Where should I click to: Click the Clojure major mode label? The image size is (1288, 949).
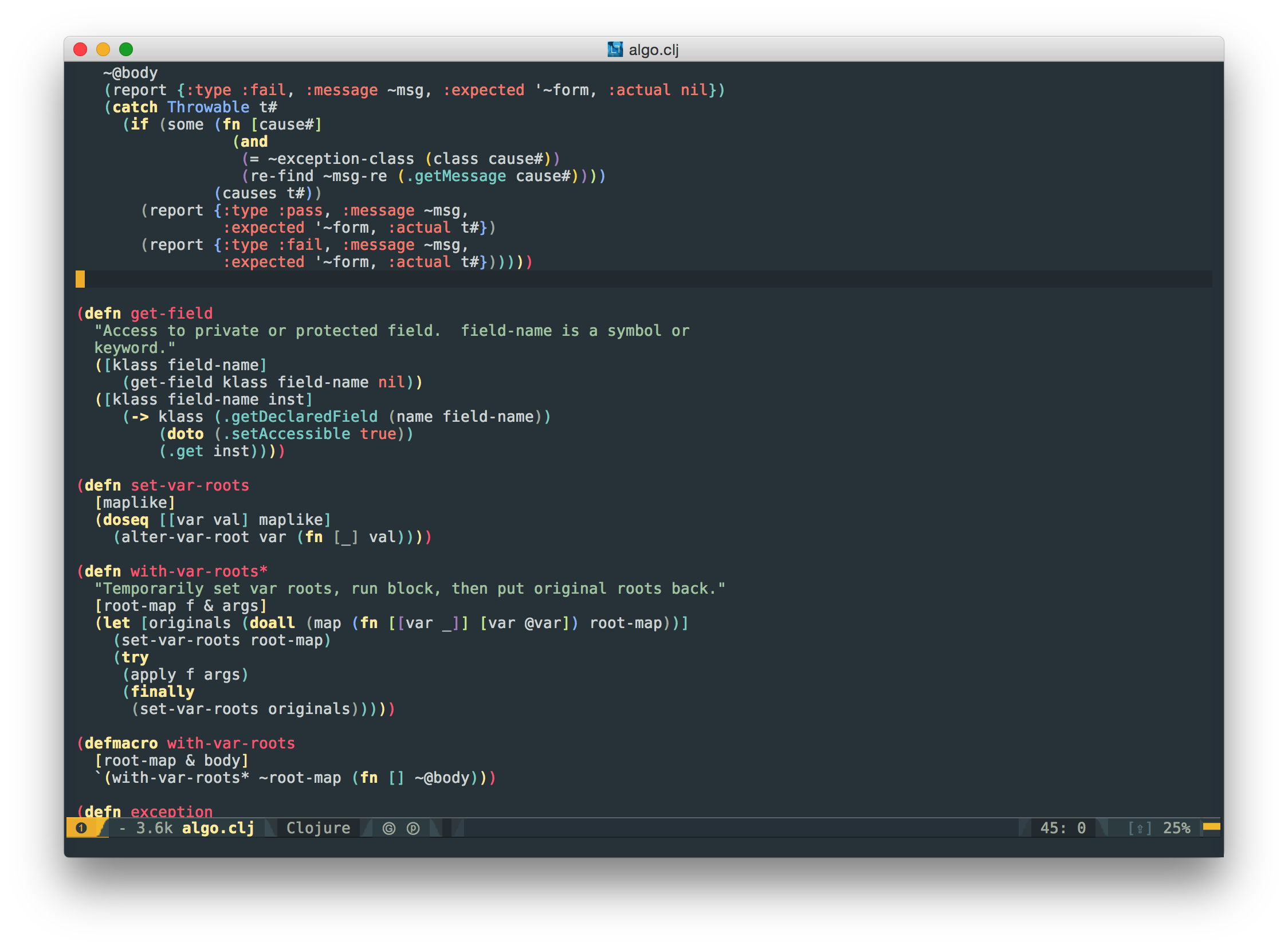(318, 828)
